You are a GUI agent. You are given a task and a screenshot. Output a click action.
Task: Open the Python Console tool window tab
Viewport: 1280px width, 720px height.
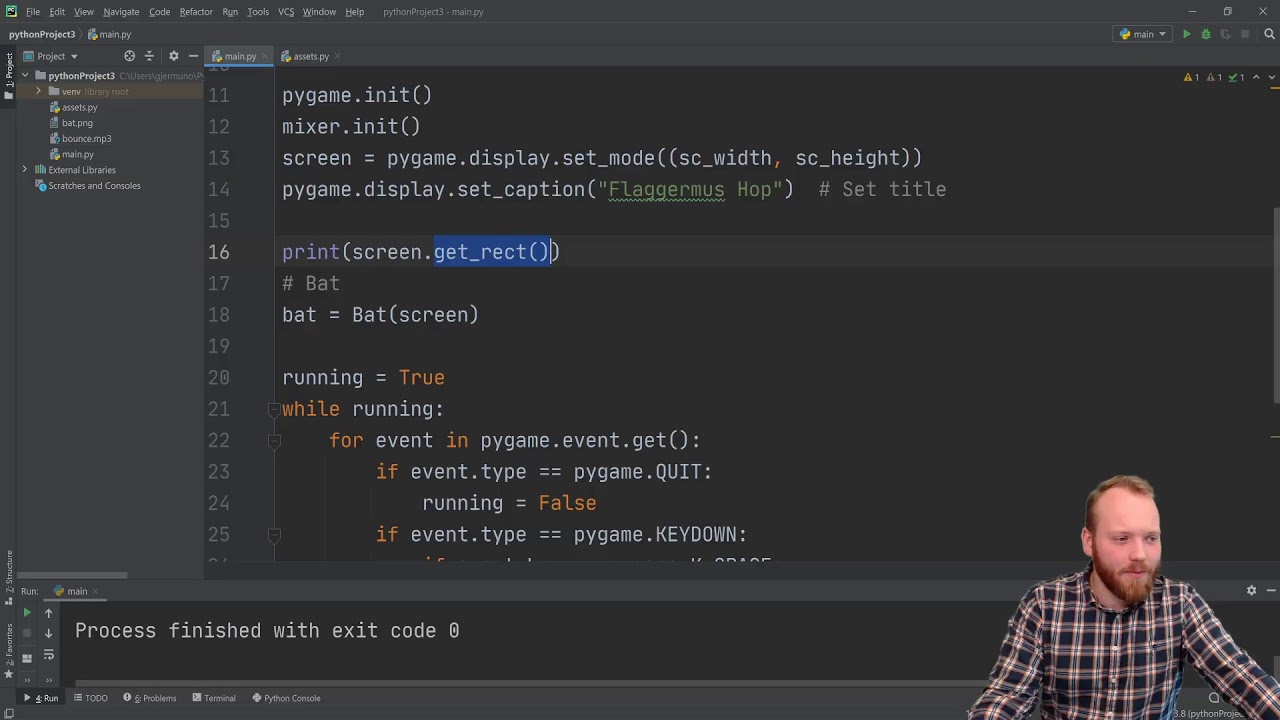(x=286, y=698)
